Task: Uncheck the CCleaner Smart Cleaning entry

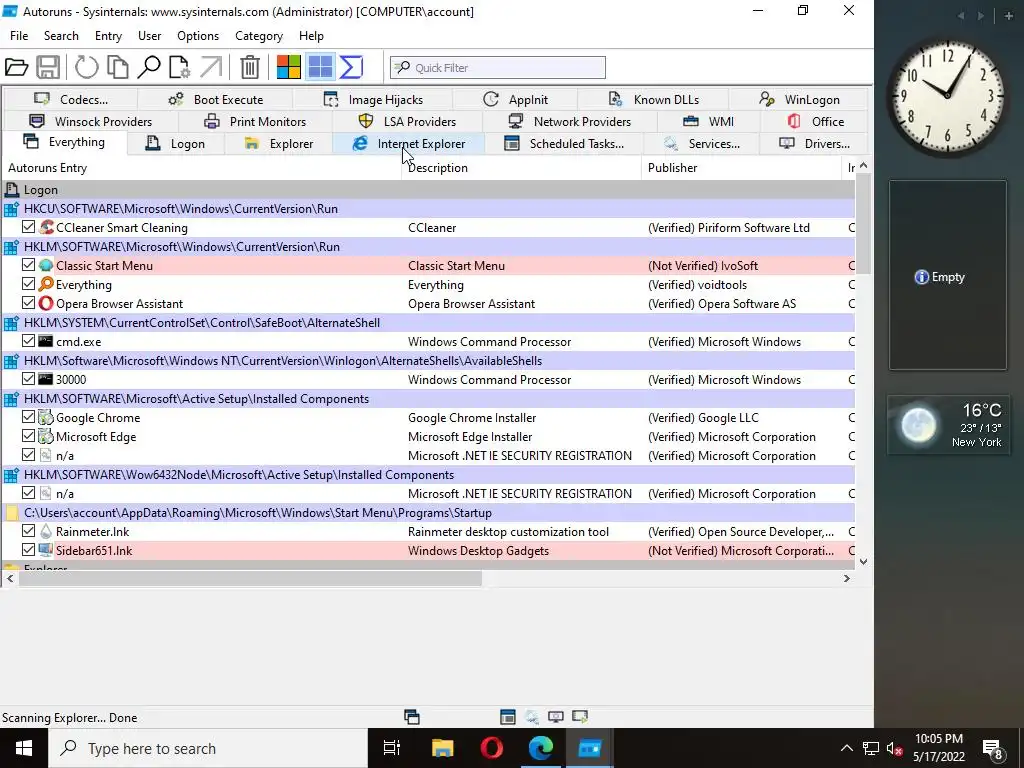Action: pos(28,227)
